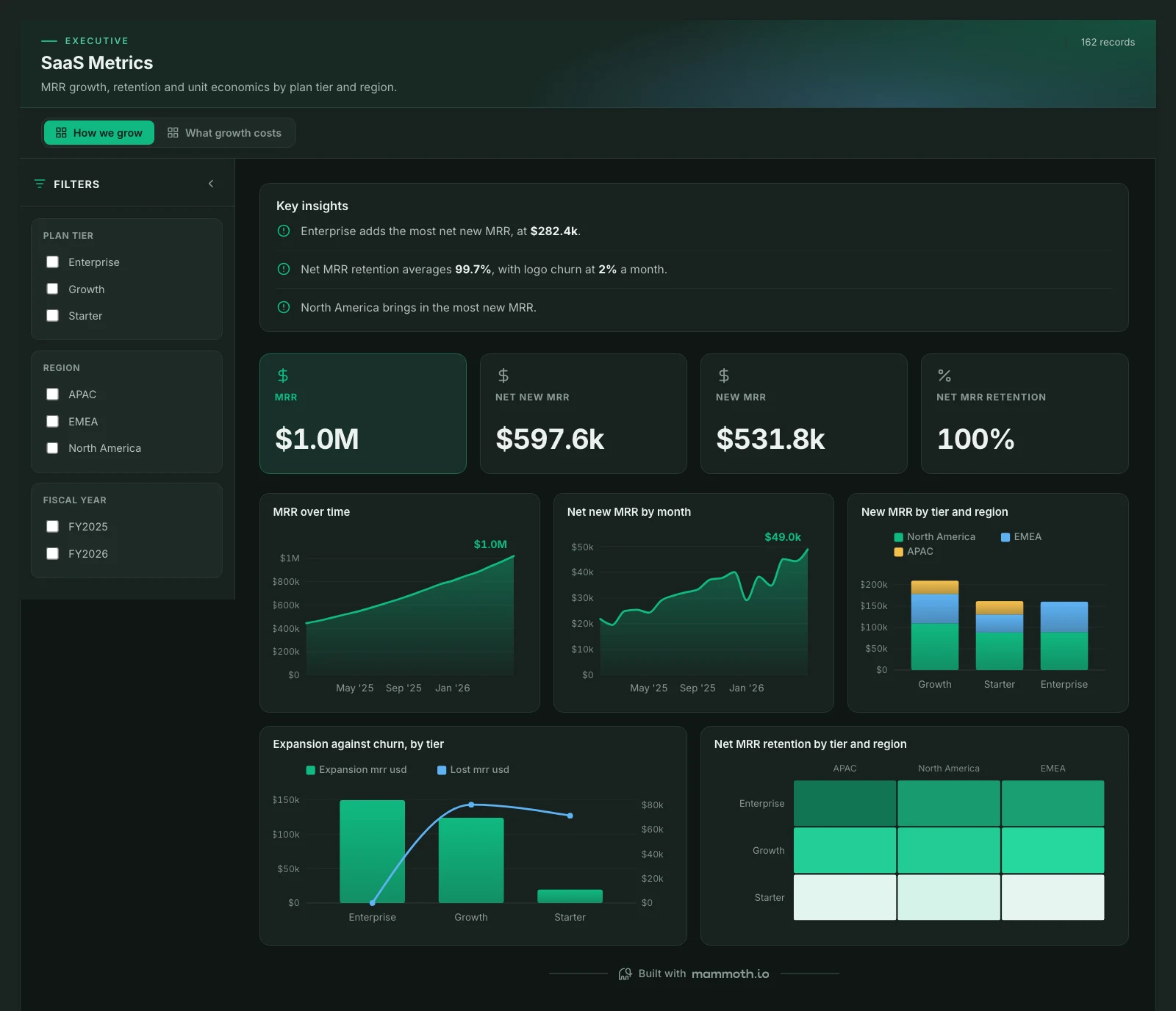Select the EMEA region checkbox

click(x=53, y=421)
